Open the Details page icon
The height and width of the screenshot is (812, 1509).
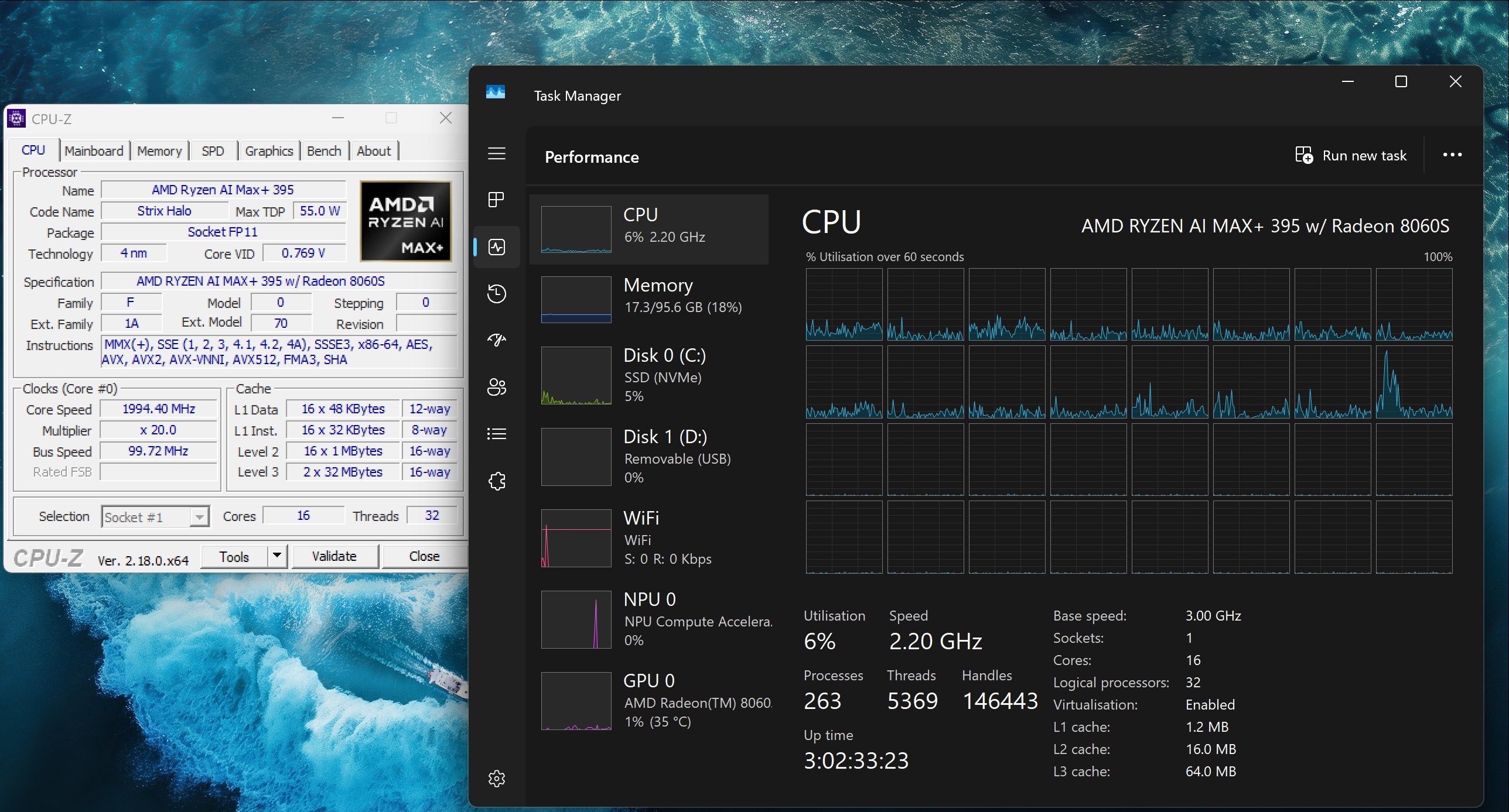(x=496, y=434)
